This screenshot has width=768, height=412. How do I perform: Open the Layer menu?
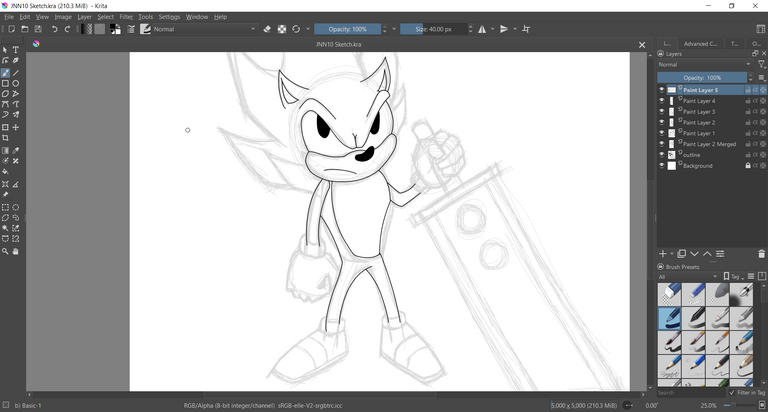click(84, 17)
